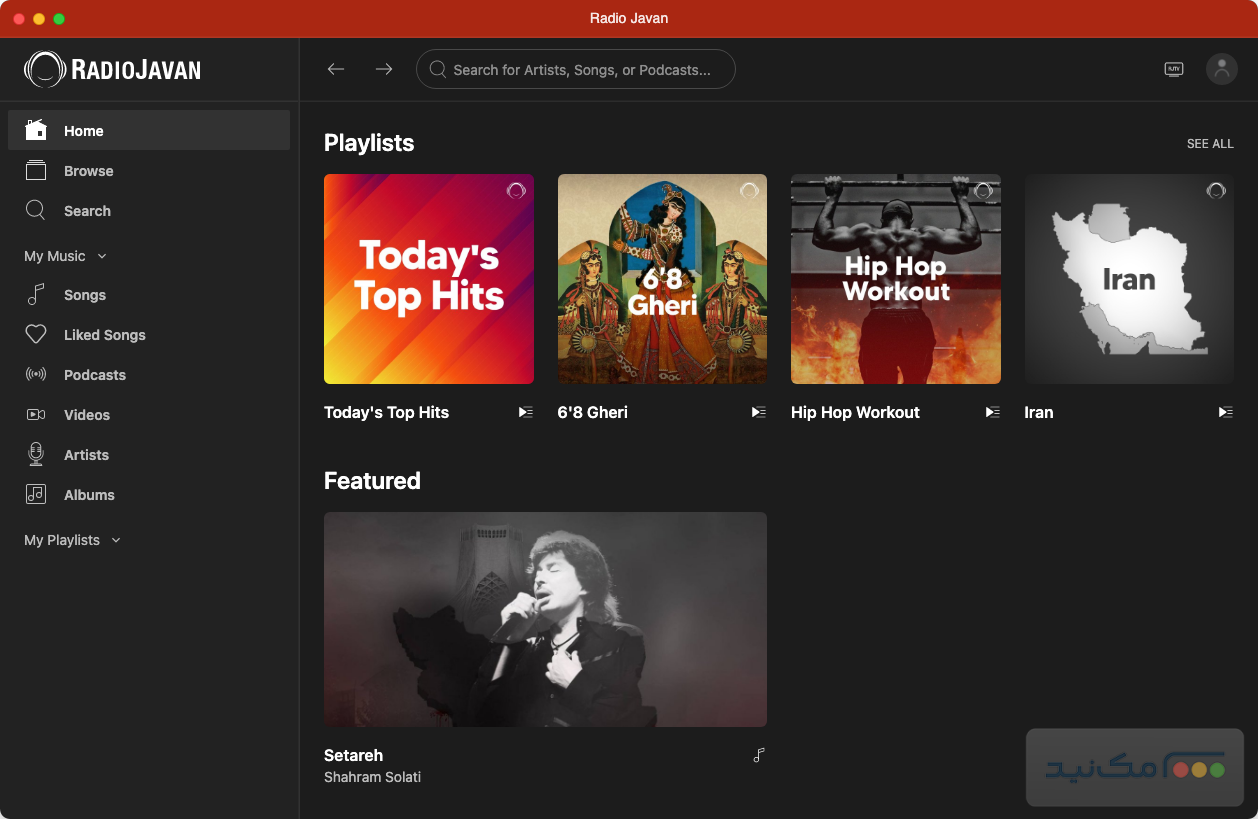Screen dimensions: 1258x819
Task: Click the magnifier icon in search field
Action: pos(437,70)
